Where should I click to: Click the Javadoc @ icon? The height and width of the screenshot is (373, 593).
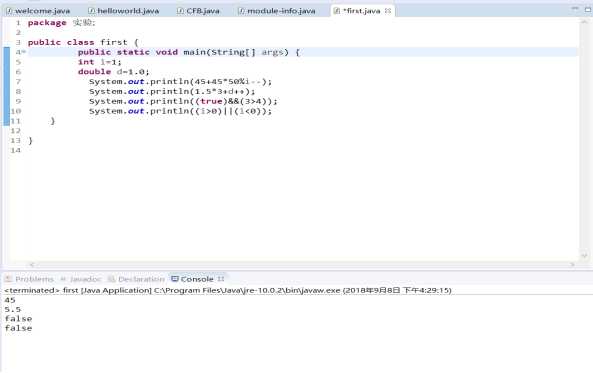pos(63,279)
